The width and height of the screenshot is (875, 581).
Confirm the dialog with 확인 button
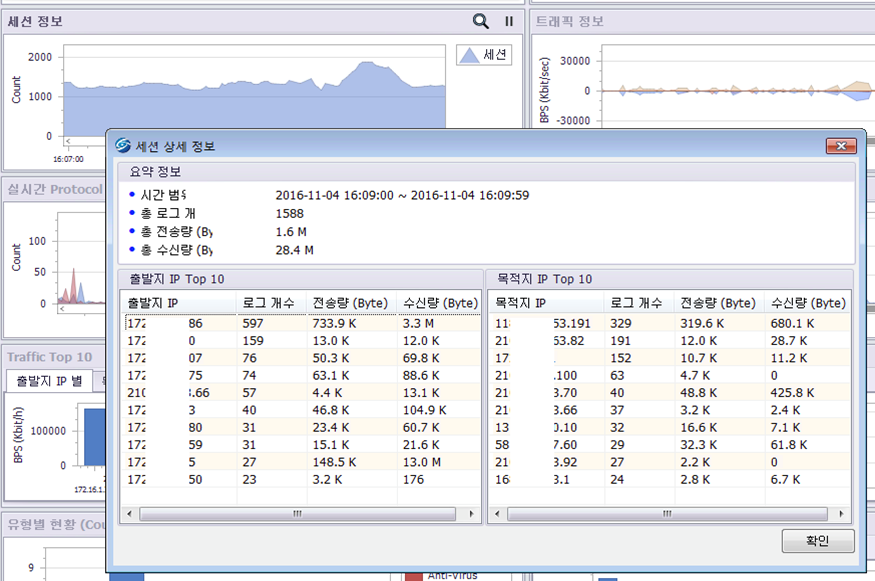point(818,541)
